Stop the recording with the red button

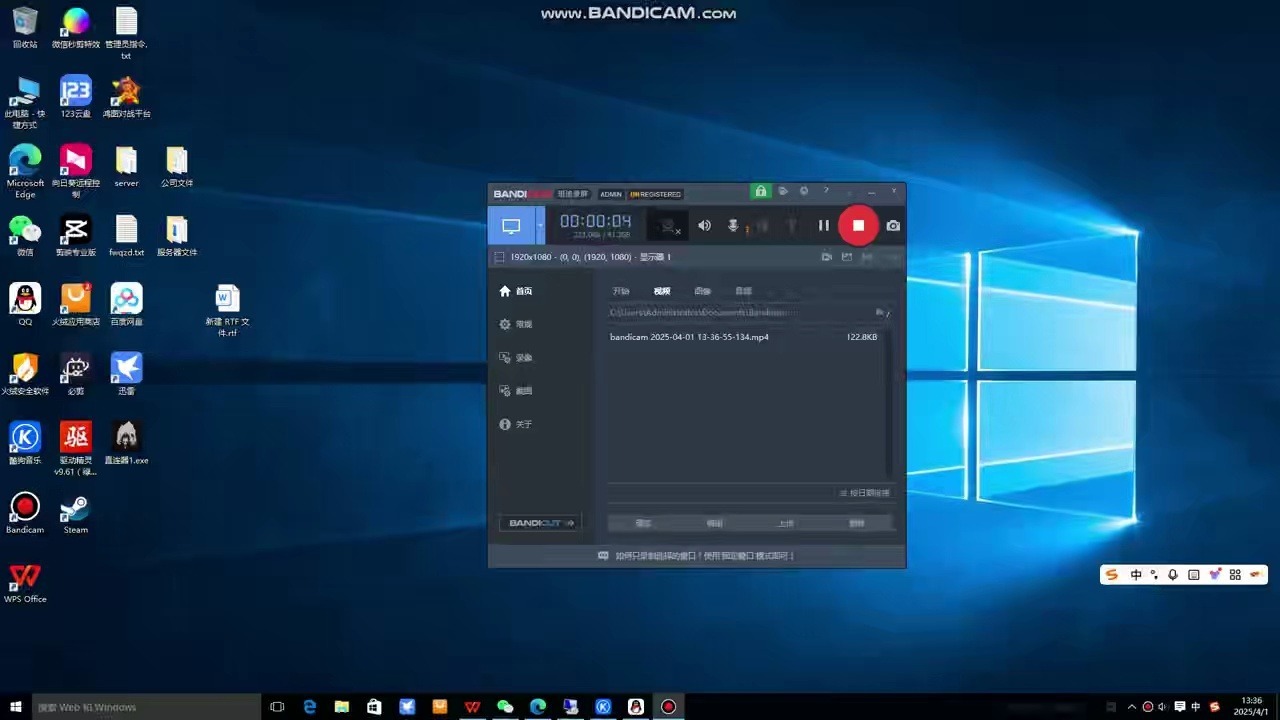[x=858, y=226]
